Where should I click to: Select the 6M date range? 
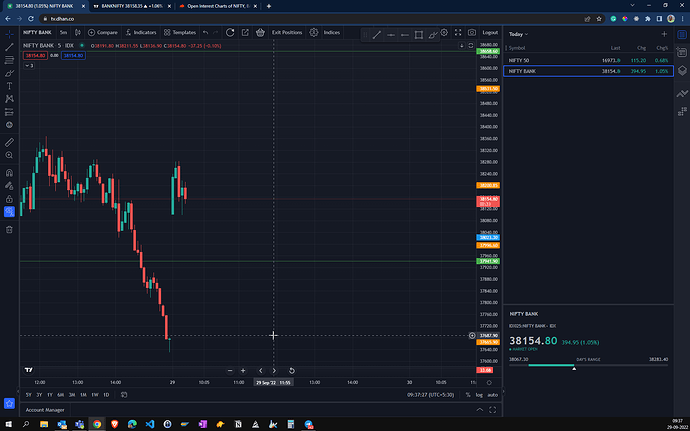click(61, 395)
